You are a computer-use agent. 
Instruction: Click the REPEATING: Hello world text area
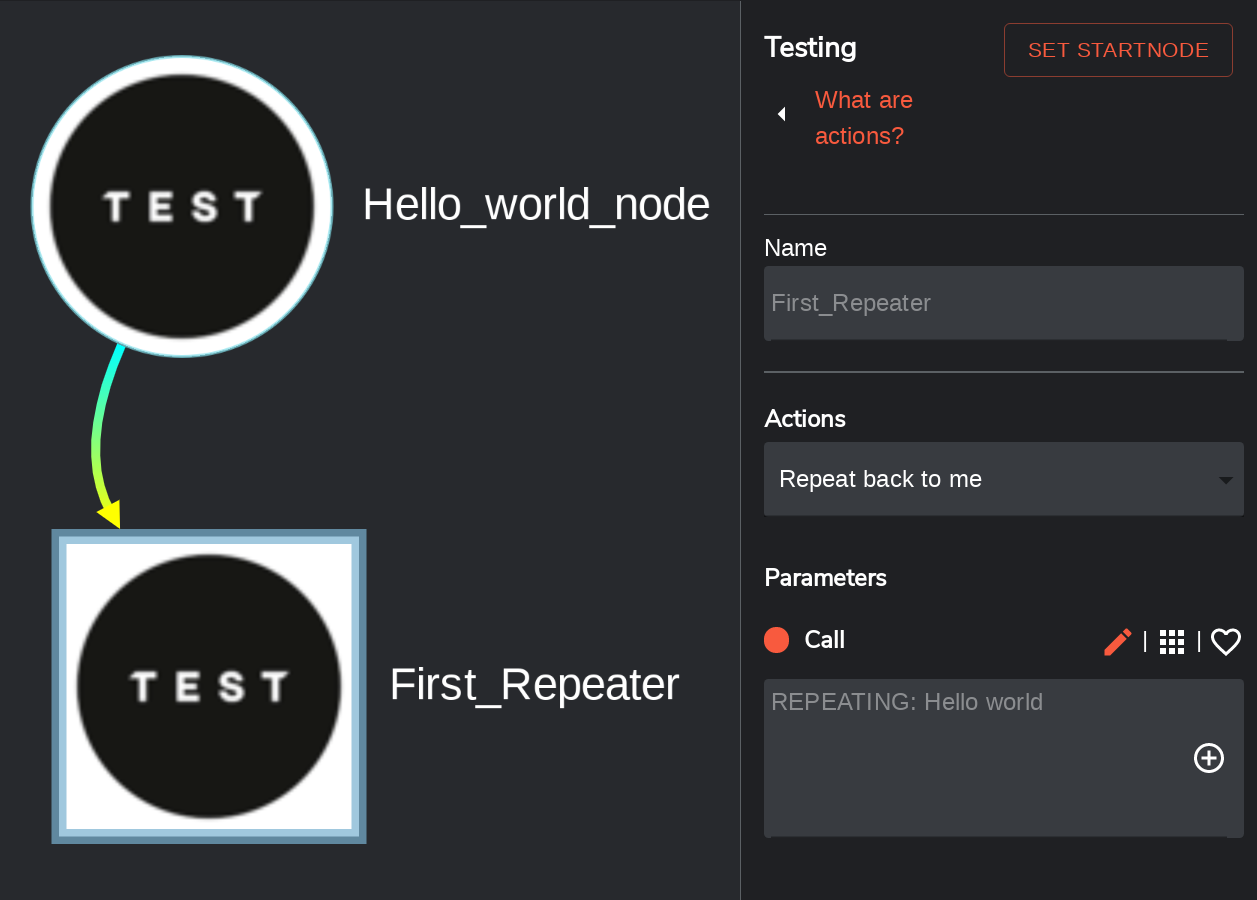pos(1003,758)
